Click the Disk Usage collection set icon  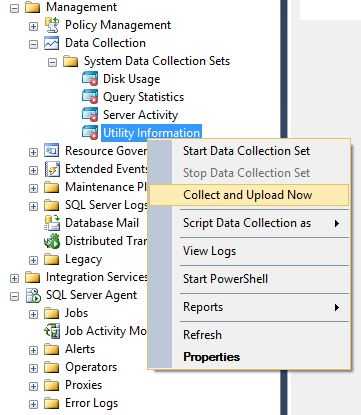pyautogui.click(x=90, y=79)
